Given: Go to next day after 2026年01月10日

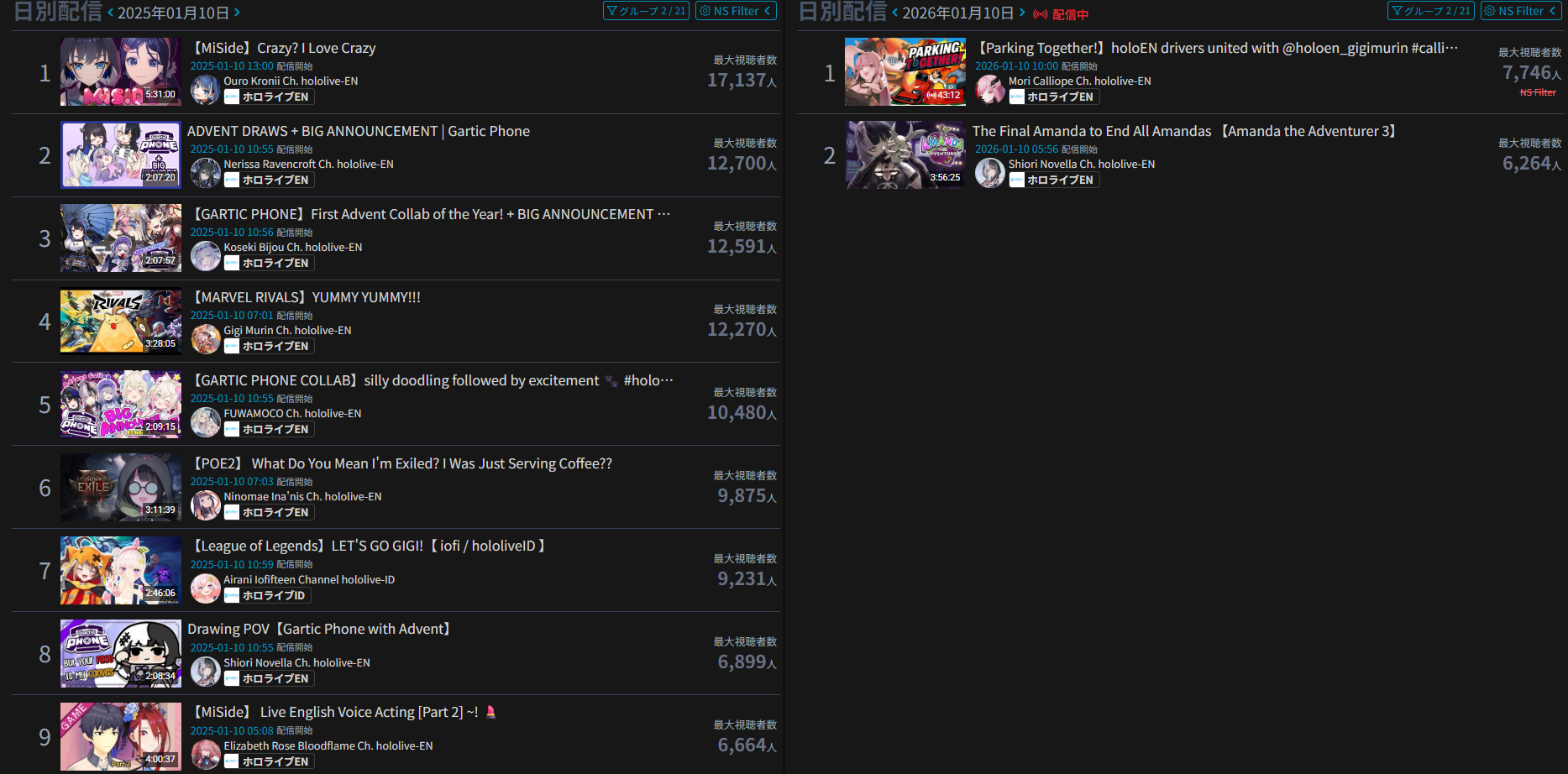Looking at the screenshot, I should (1022, 13).
